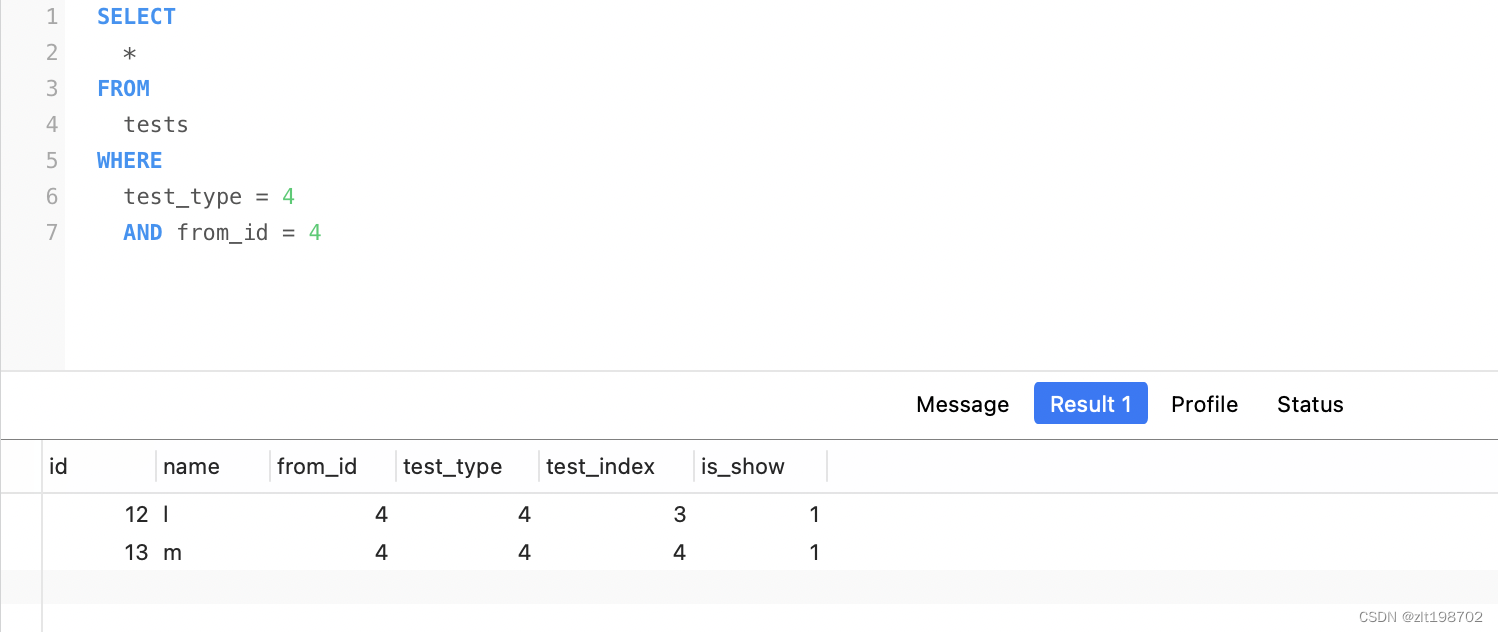Place cursor on the SELECT keyword

pyautogui.click(x=136, y=17)
